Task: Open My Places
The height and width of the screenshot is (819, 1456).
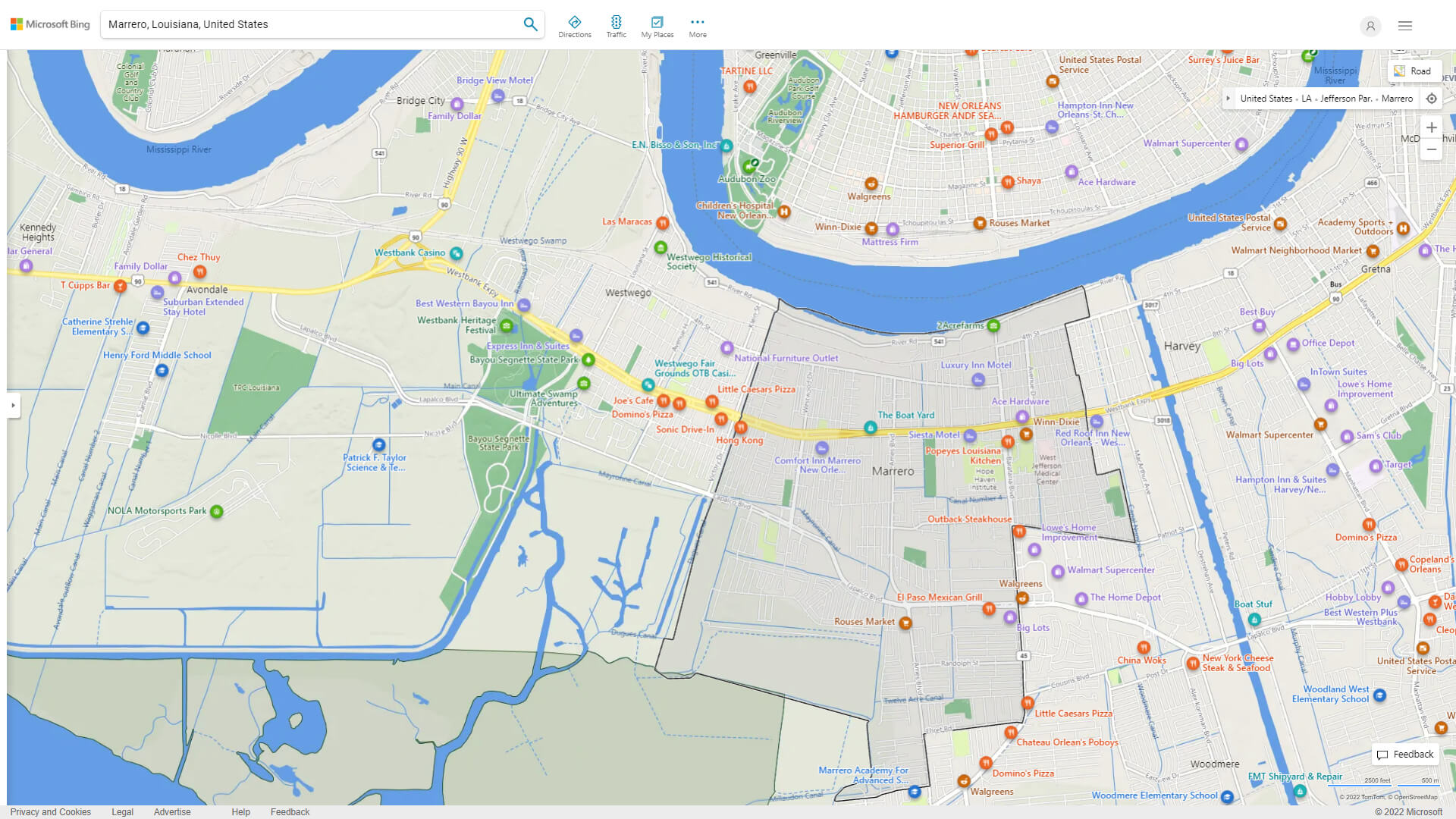Action: (x=657, y=27)
